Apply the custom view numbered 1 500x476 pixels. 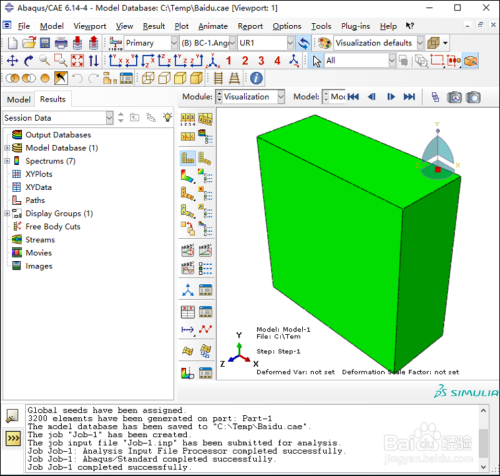pos(228,61)
